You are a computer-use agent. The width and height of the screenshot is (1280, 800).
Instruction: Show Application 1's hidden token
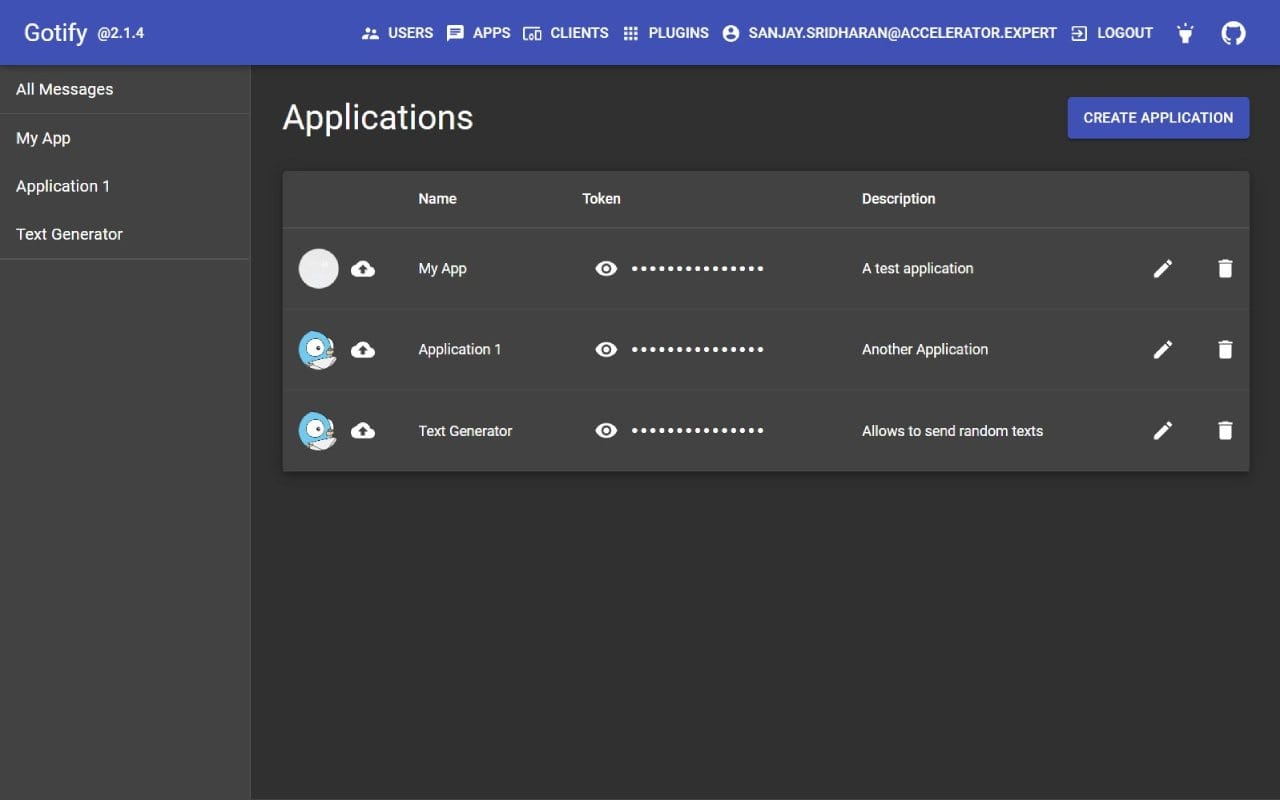click(x=606, y=349)
